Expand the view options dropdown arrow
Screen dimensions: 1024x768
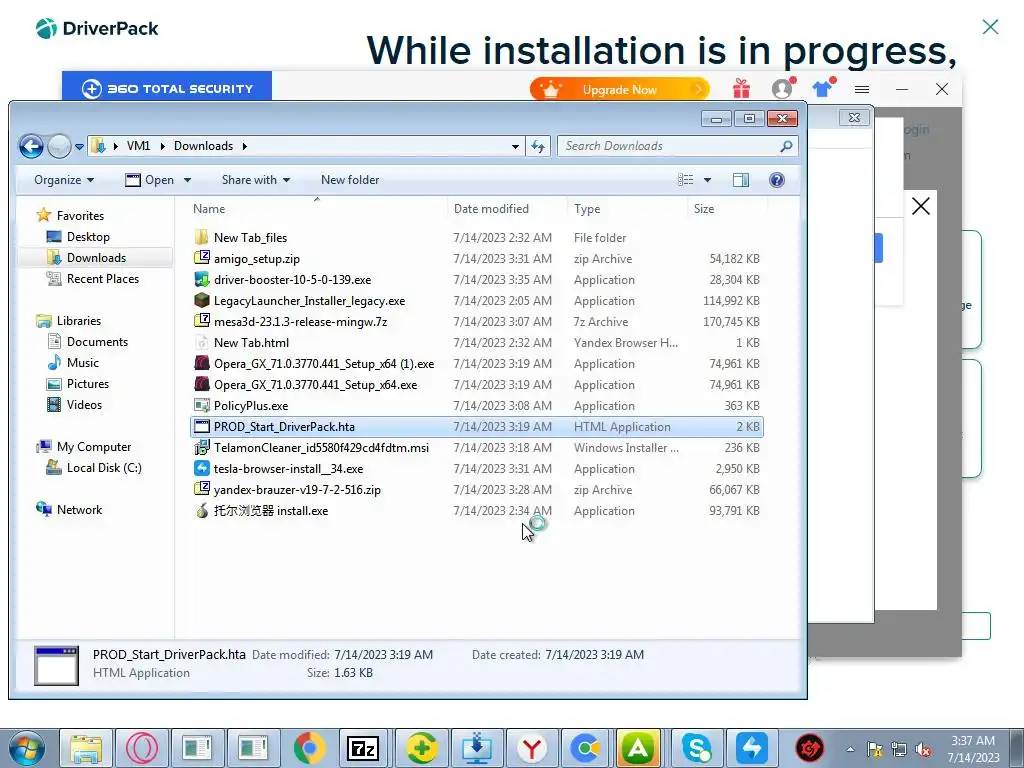tap(707, 180)
